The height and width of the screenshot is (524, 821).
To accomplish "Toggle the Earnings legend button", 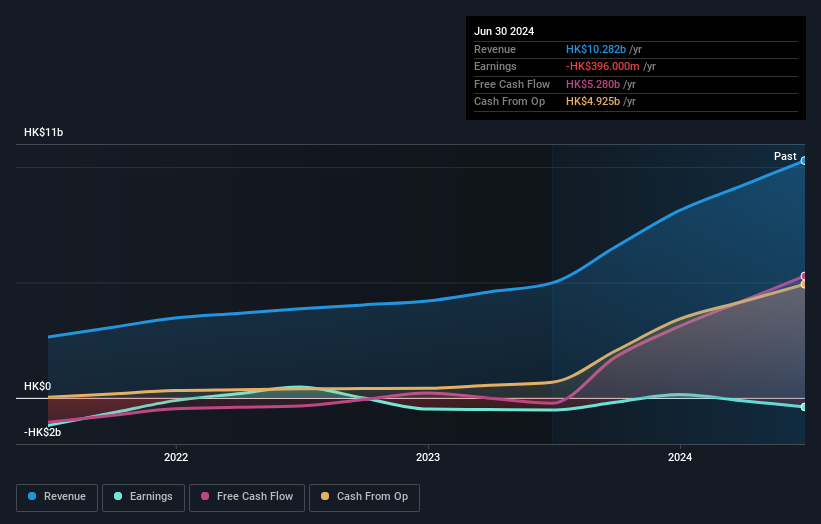I will point(143,497).
